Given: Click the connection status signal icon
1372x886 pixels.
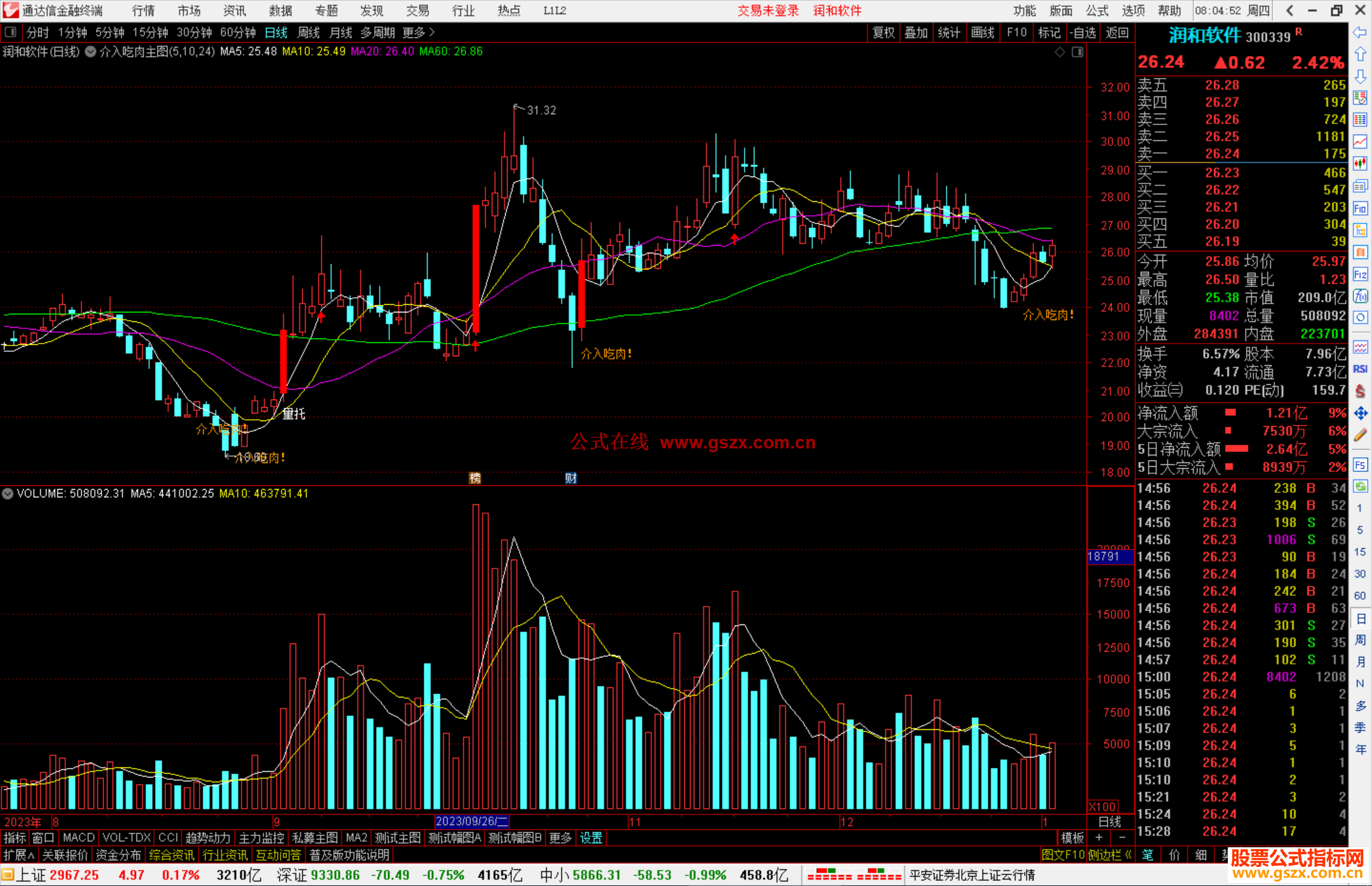Looking at the screenshot, I should [x=853, y=875].
